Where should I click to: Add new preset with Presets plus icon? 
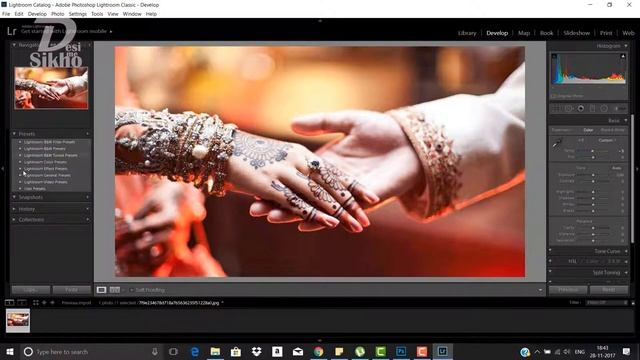88,134
